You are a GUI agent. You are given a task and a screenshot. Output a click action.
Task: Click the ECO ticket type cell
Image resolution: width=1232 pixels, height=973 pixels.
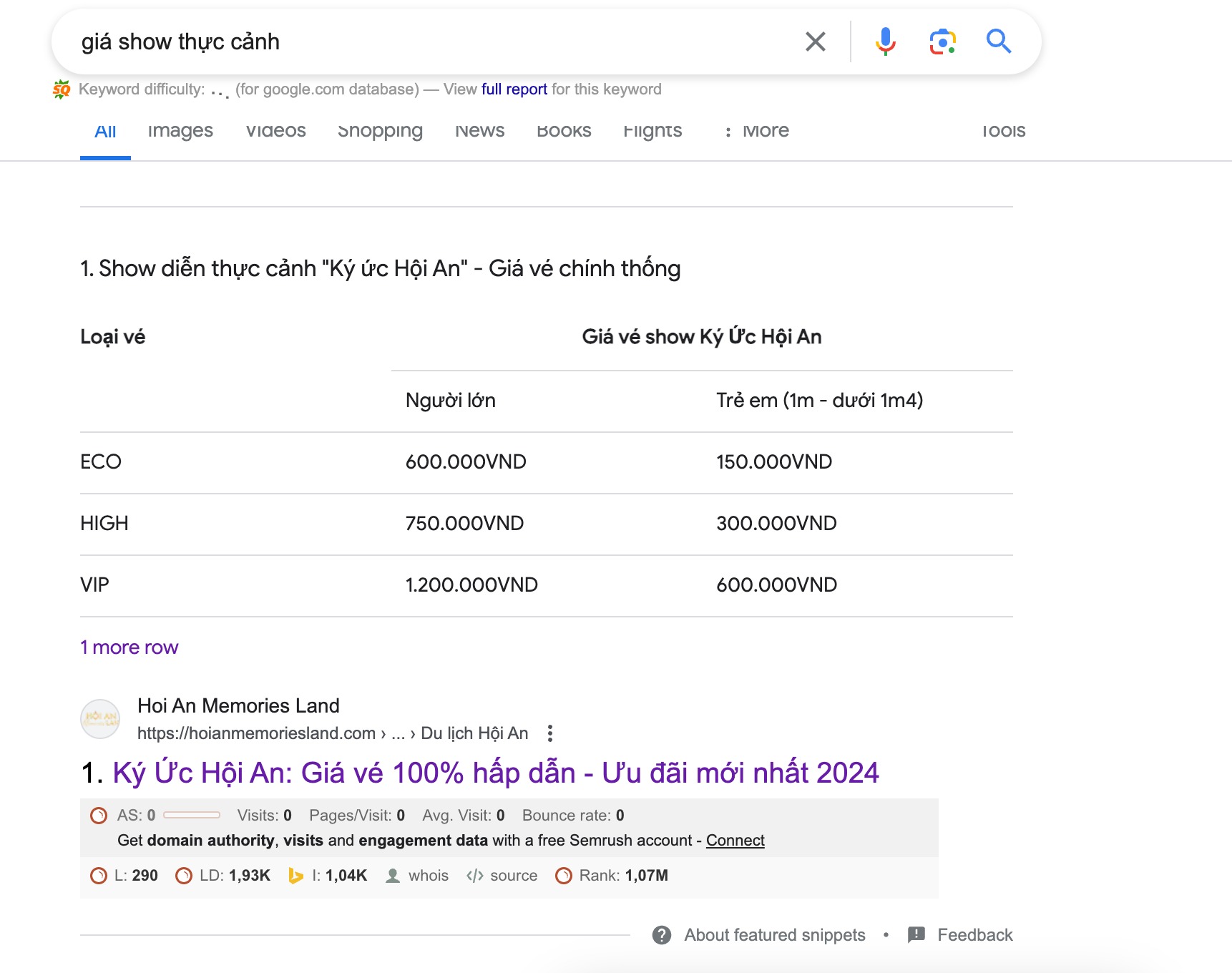point(101,462)
